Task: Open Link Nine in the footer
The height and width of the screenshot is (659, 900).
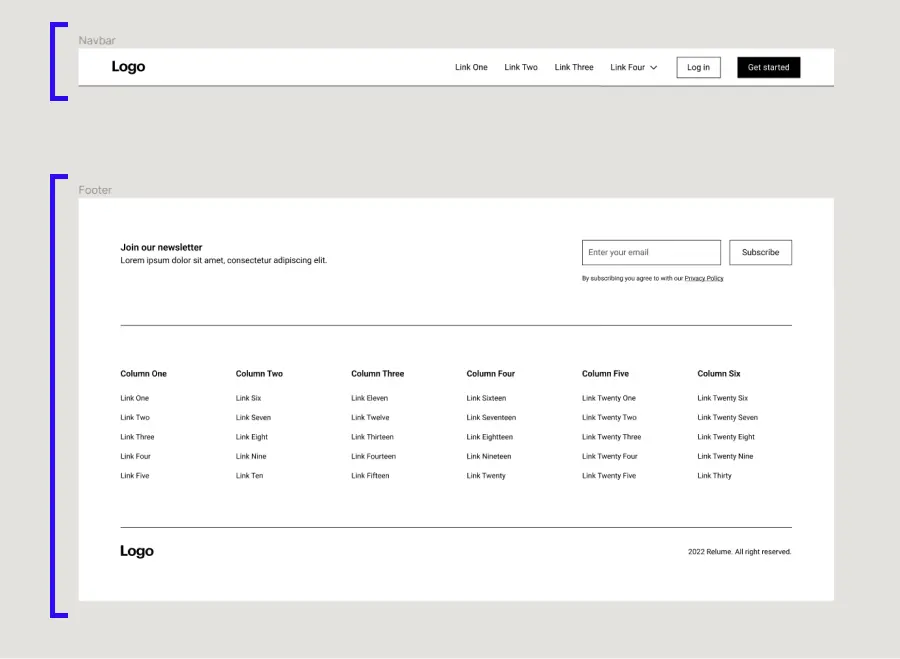Action: (x=251, y=456)
